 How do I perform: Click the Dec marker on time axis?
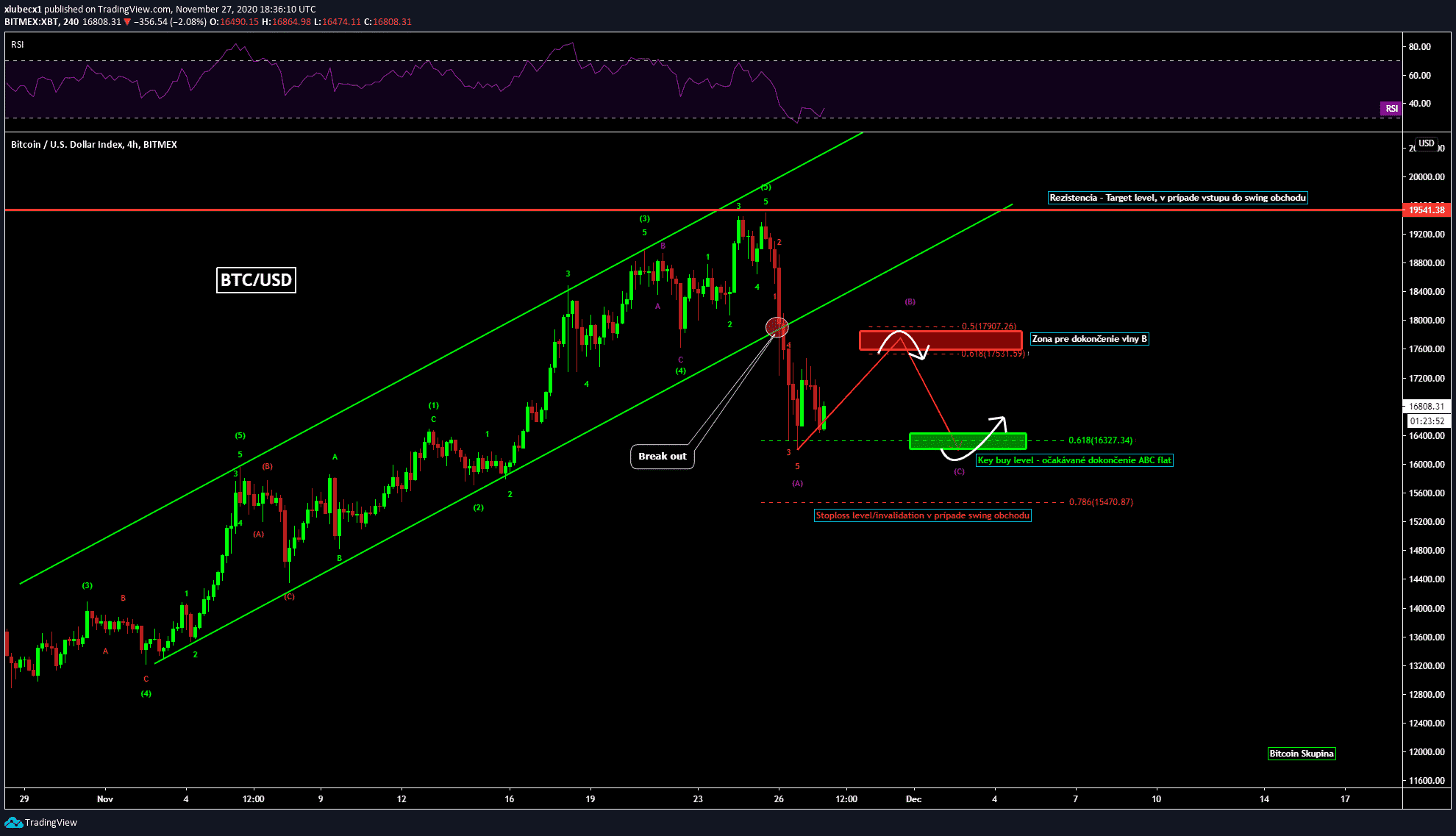(x=913, y=799)
